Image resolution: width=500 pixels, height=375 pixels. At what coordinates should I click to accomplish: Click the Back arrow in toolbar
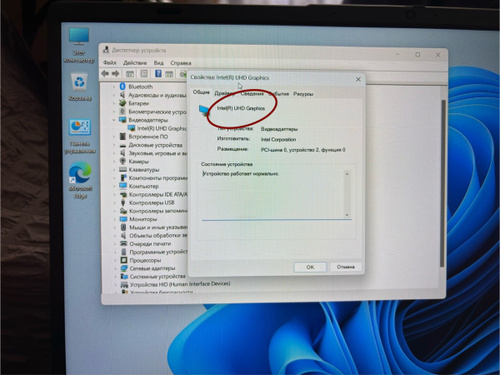[x=105, y=73]
